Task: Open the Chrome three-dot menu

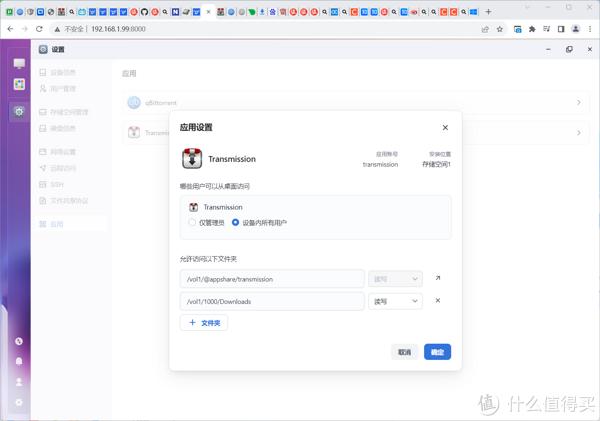Action: click(590, 29)
